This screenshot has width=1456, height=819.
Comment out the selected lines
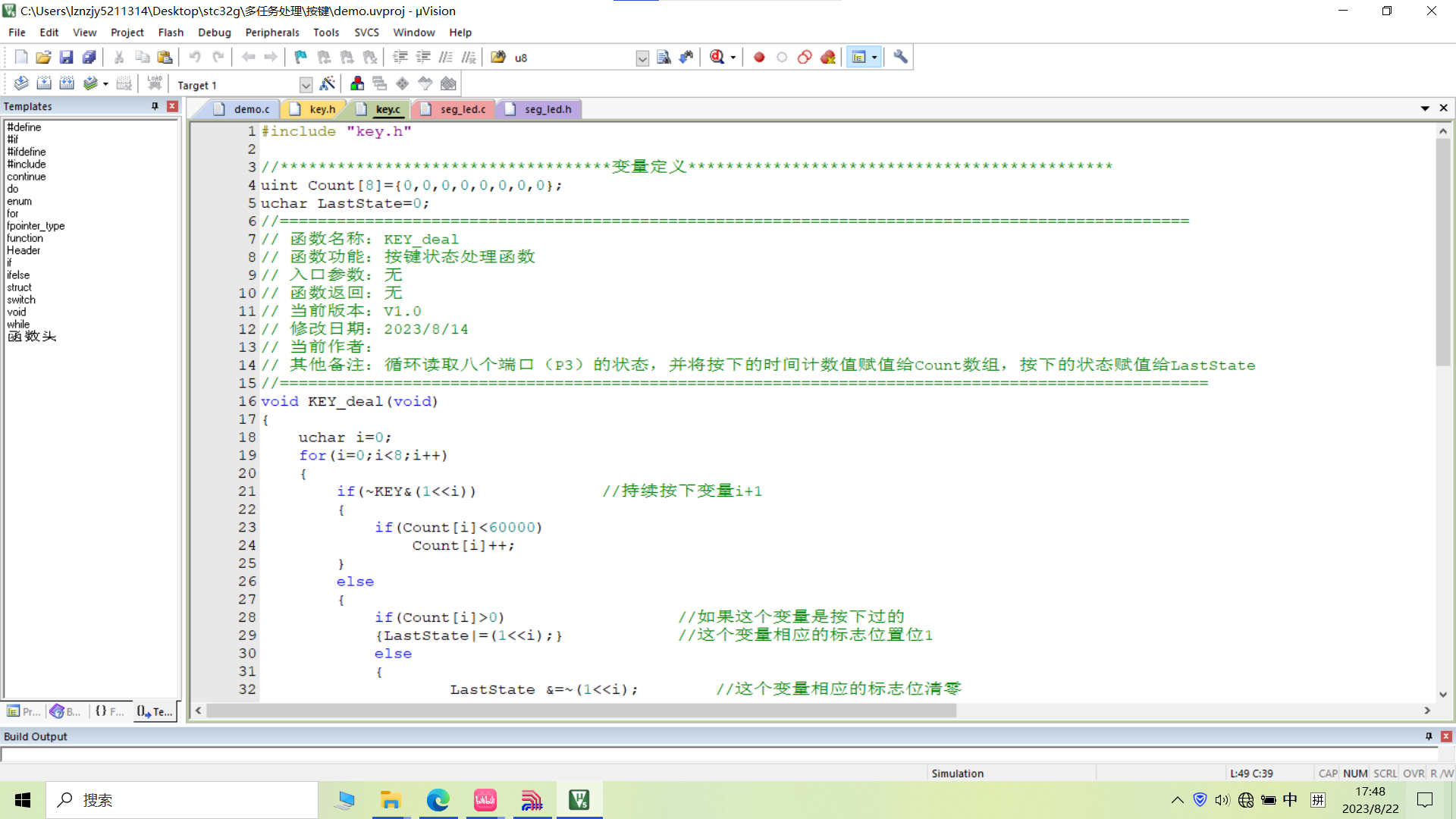click(446, 57)
